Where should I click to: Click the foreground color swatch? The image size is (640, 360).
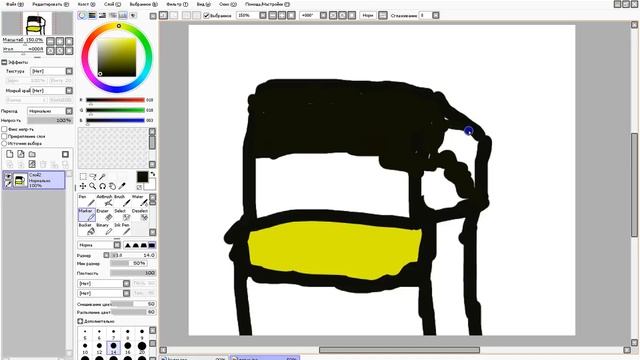[x=142, y=177]
